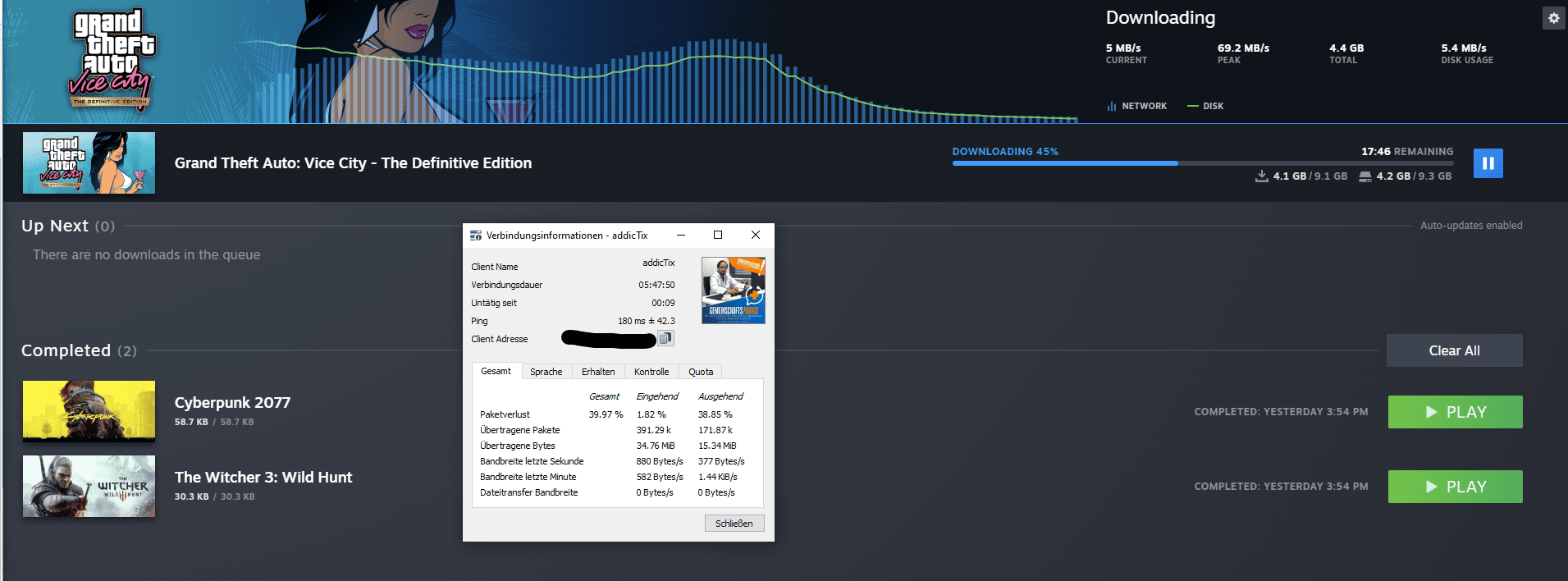Click the '180 ms ± 42.3' ping value

(x=647, y=321)
